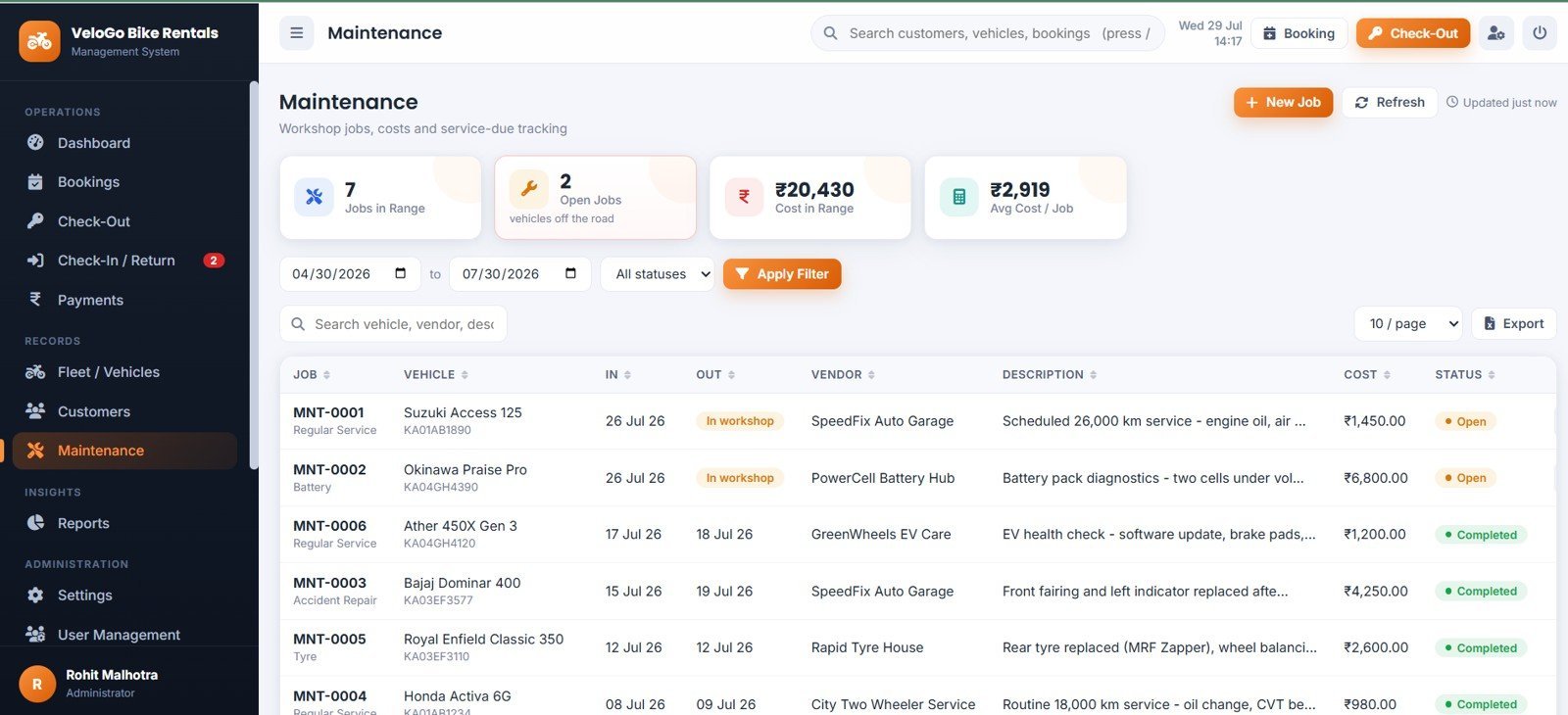Go to Payments in the sidebar
1568x715 pixels.
[125, 300]
